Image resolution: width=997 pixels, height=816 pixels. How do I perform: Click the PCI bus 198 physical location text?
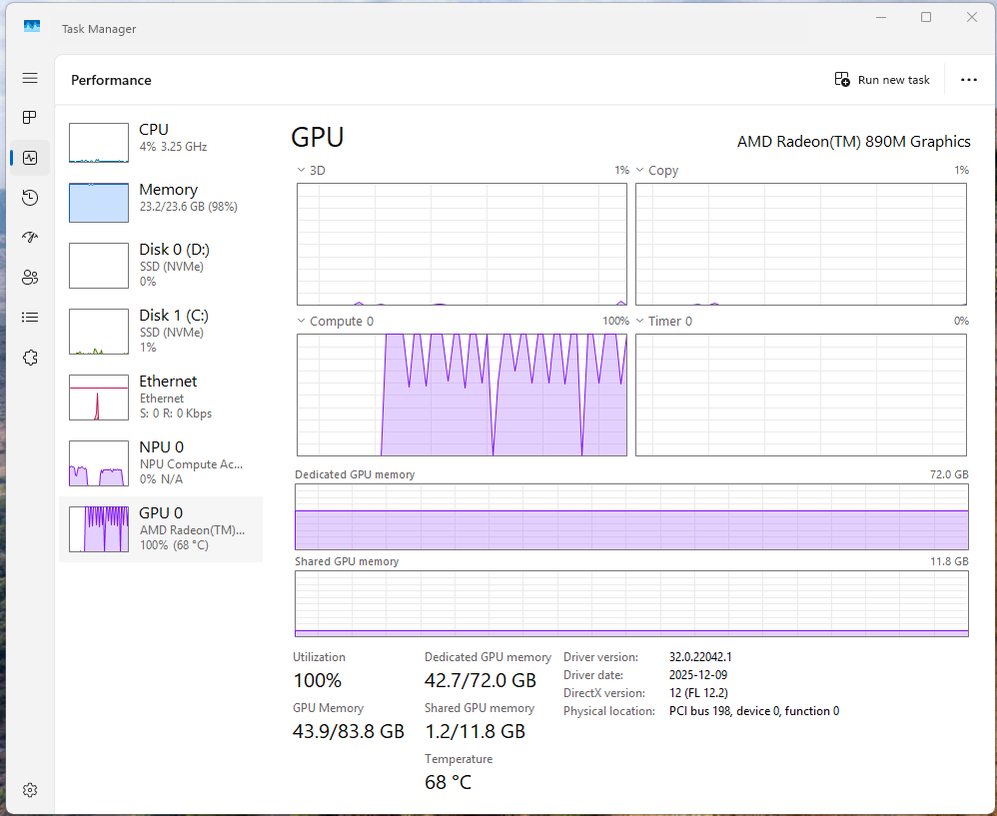point(753,710)
